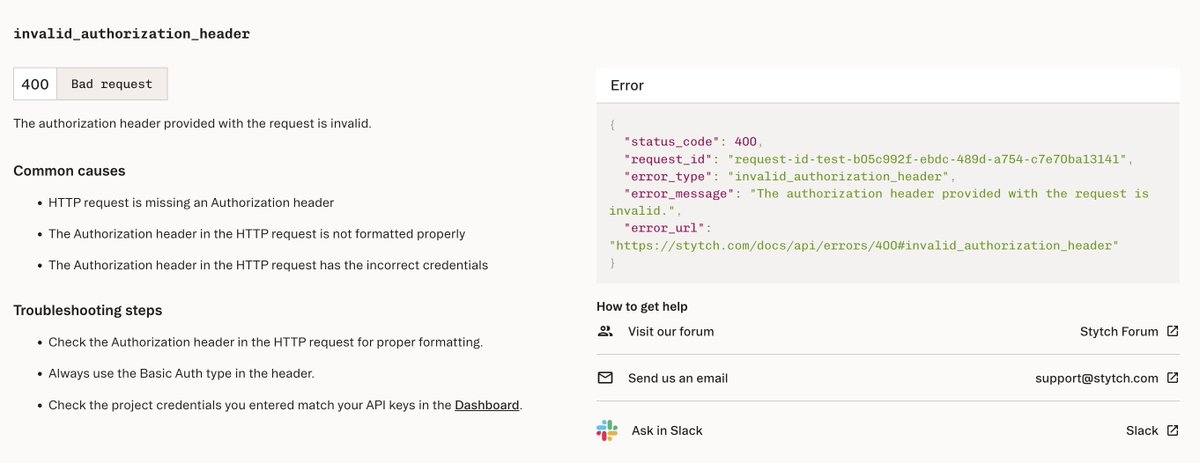Viewport: 1200px width, 463px height.
Task: Open the Stytch Forum link
Action: click(1119, 331)
